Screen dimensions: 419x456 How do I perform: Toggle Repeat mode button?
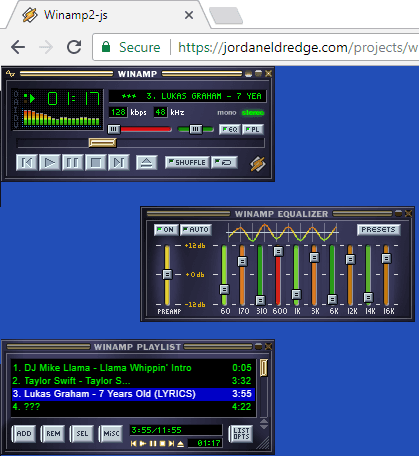pyautogui.click(x=224, y=163)
